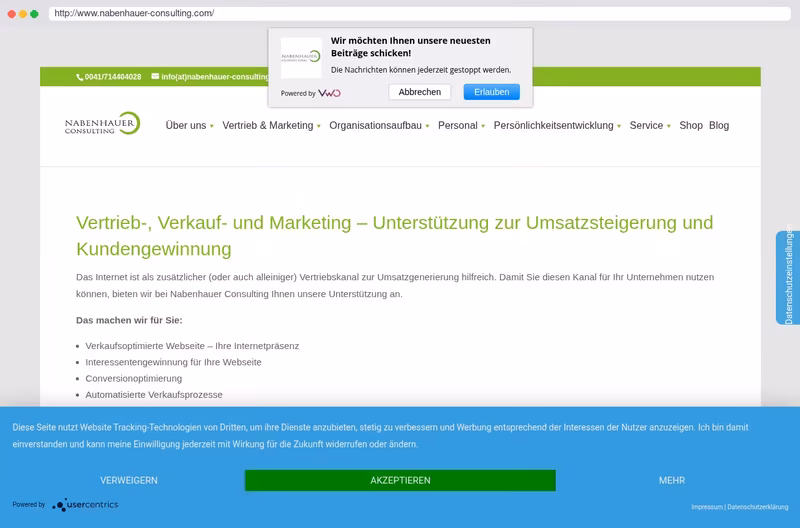Click cookie notice text 'Diese Seite nutzt Website Tracking-Technologien'

(x=380, y=436)
